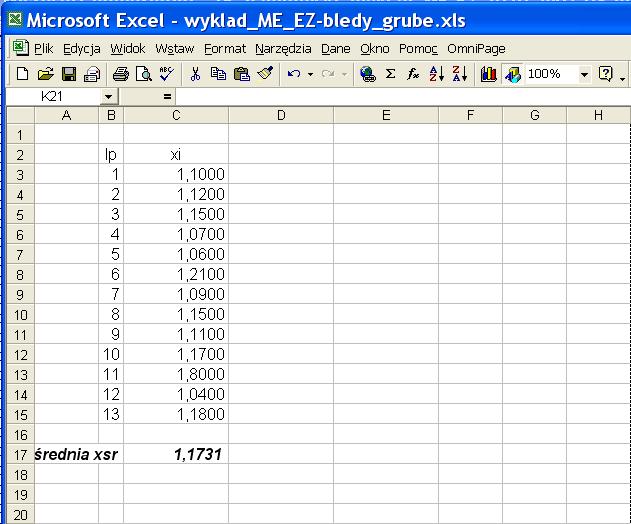
Task: Open the toolbar options arrow at far right
Action: 623,77
